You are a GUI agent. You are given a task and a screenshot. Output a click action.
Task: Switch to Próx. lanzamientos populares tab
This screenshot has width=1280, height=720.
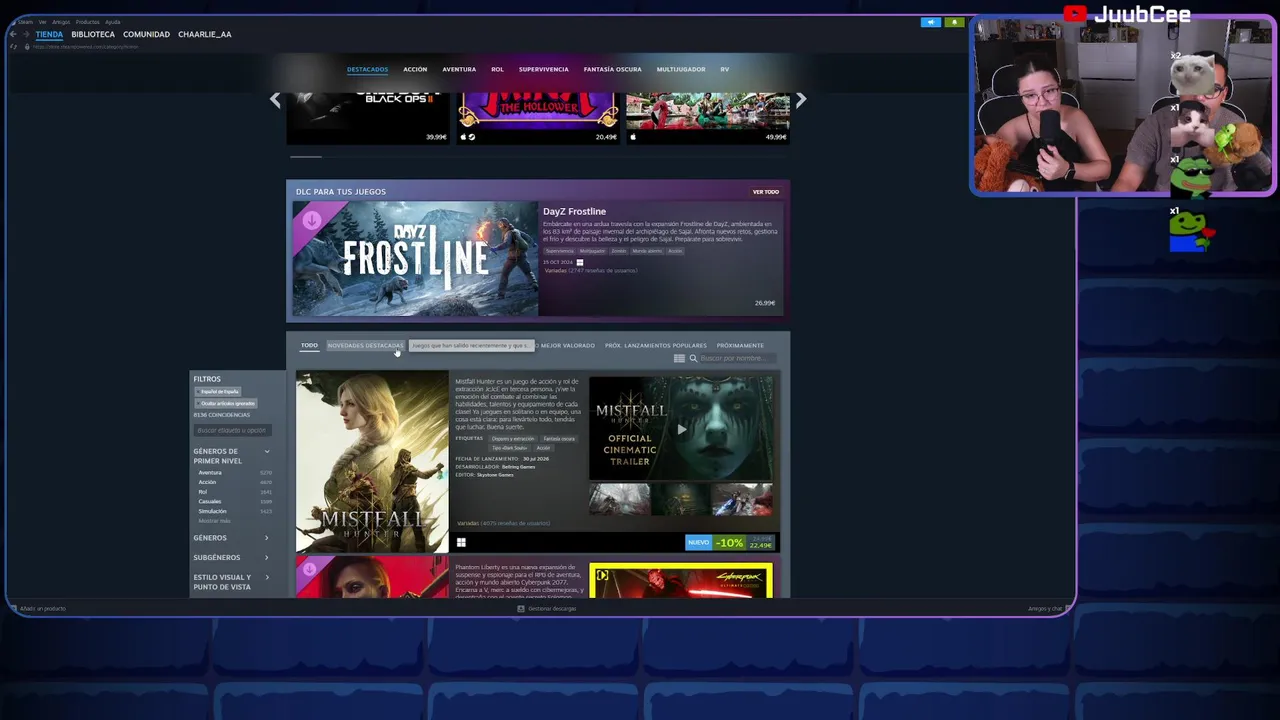pos(656,345)
